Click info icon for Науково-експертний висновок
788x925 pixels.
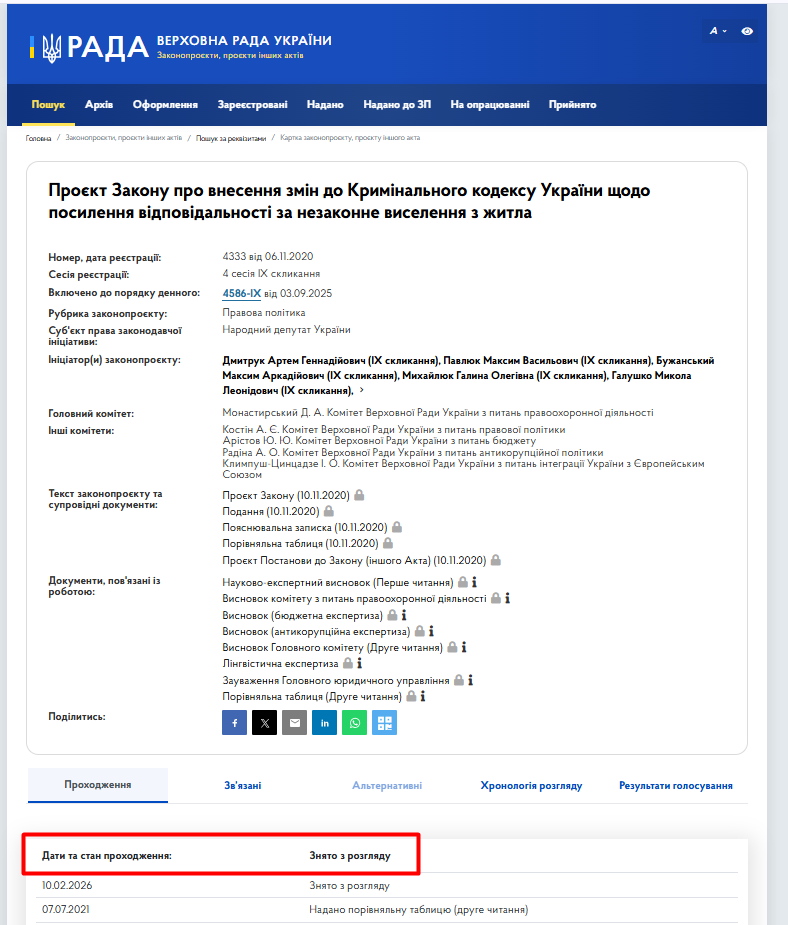474,582
